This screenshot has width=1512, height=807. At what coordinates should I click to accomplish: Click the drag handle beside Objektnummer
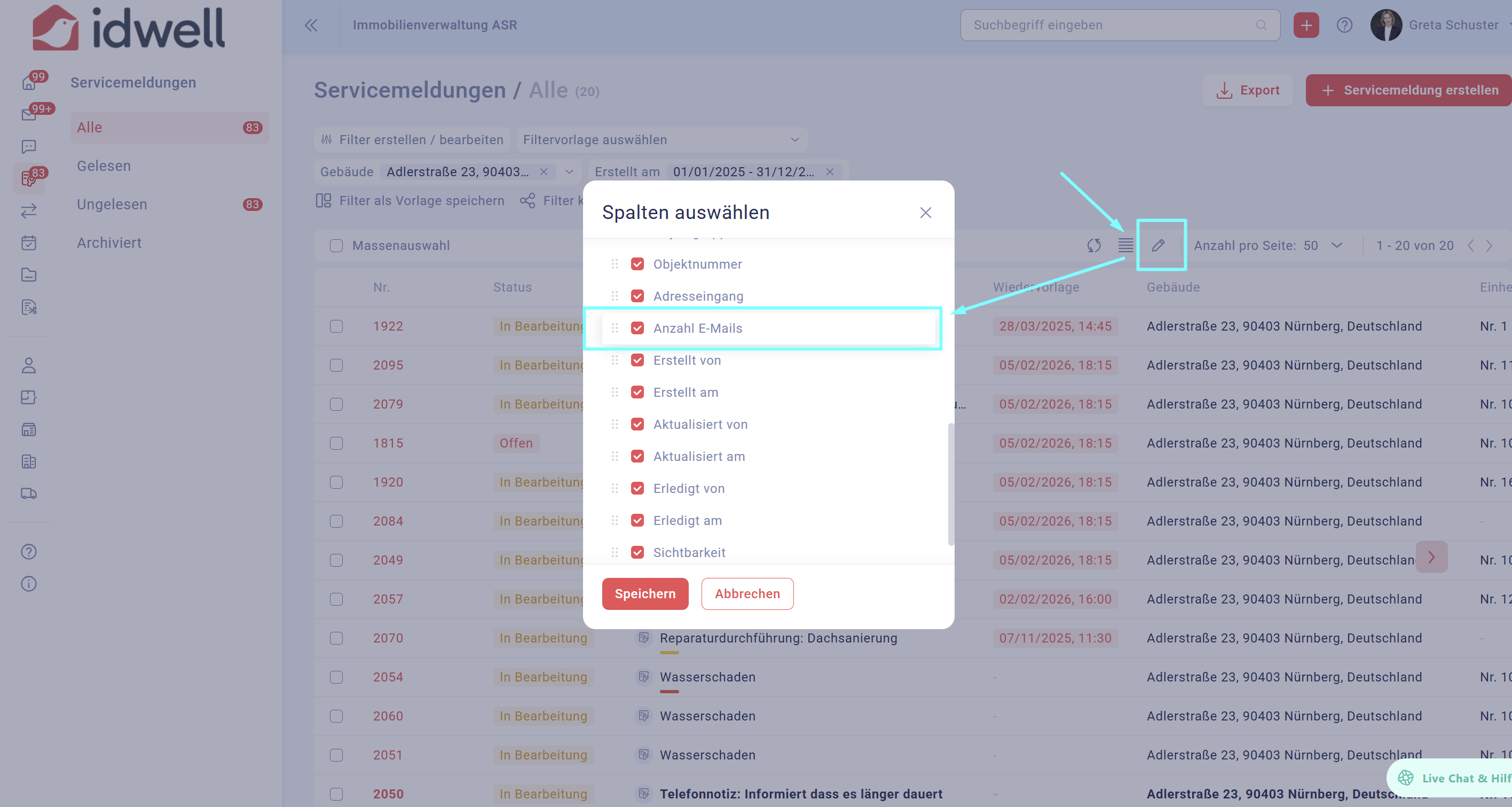click(x=615, y=264)
